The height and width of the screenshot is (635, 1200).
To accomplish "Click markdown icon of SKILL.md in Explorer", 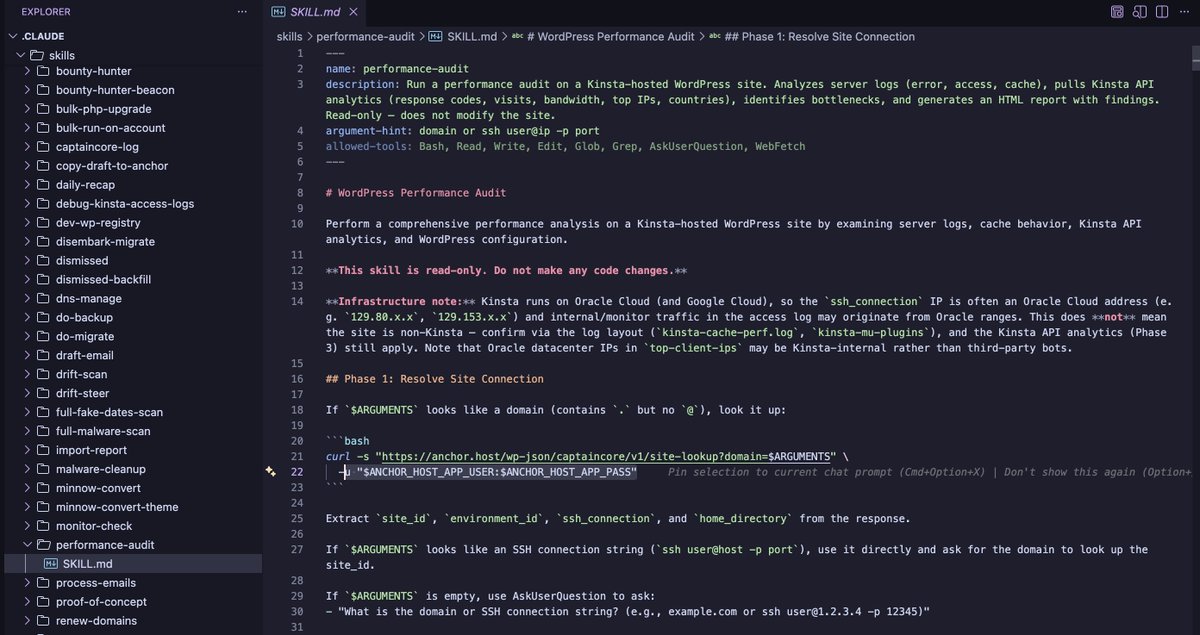I will tap(52, 564).
